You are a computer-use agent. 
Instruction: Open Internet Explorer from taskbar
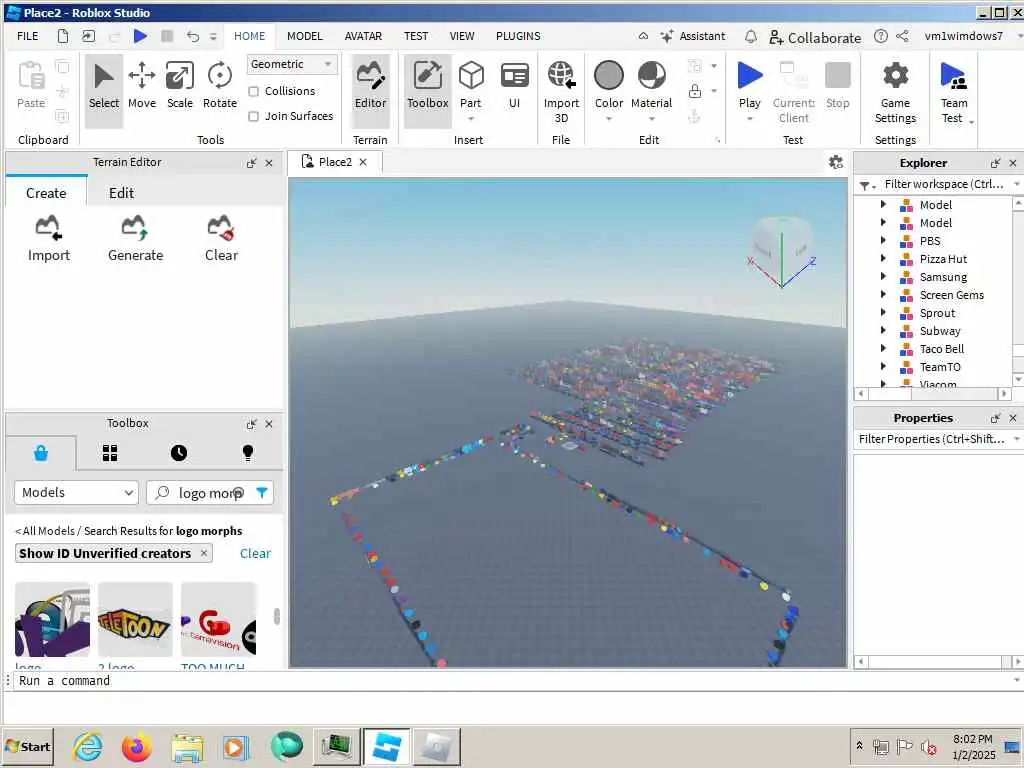pyautogui.click(x=88, y=747)
